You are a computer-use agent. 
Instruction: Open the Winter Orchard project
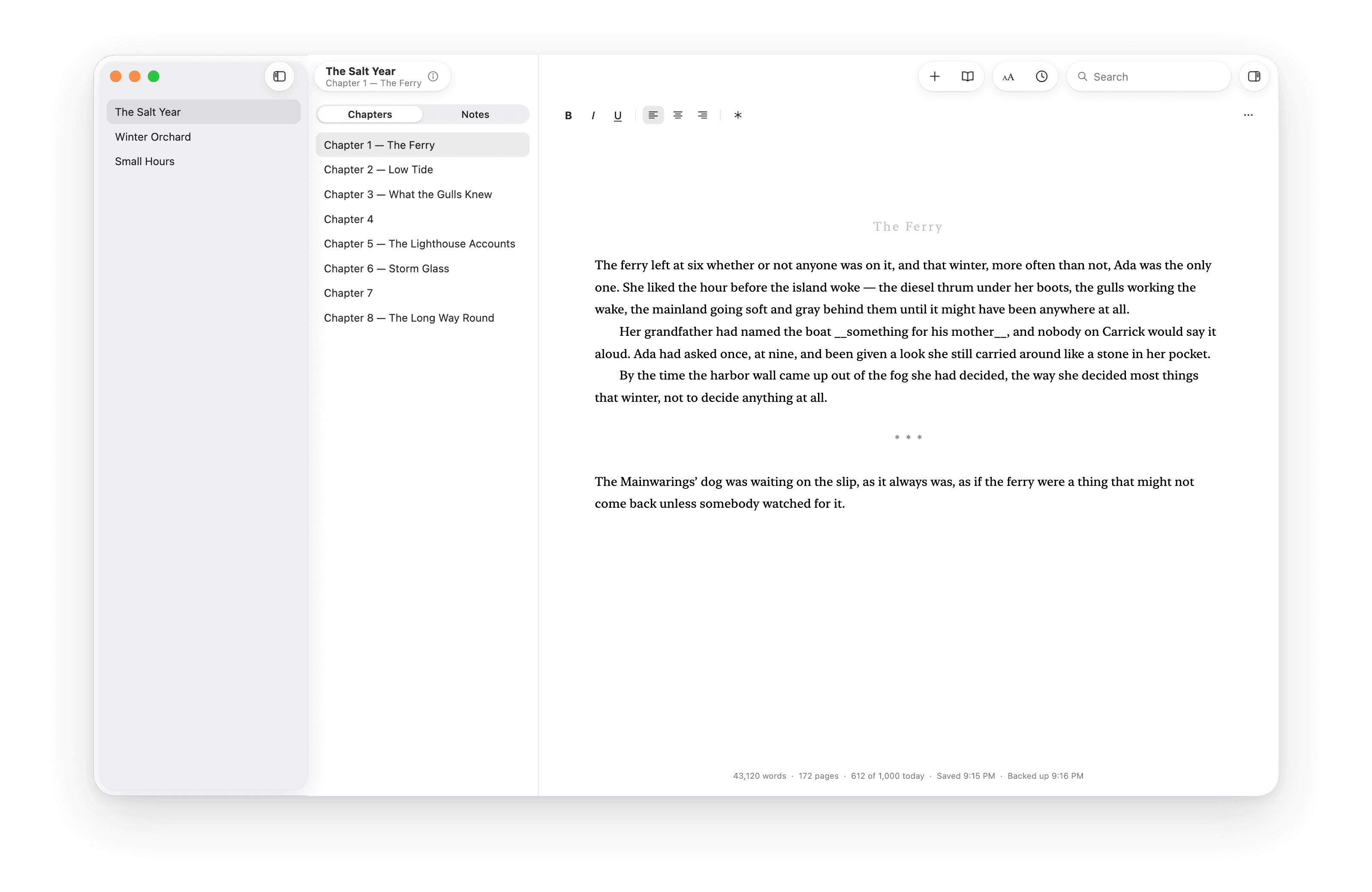204,137
